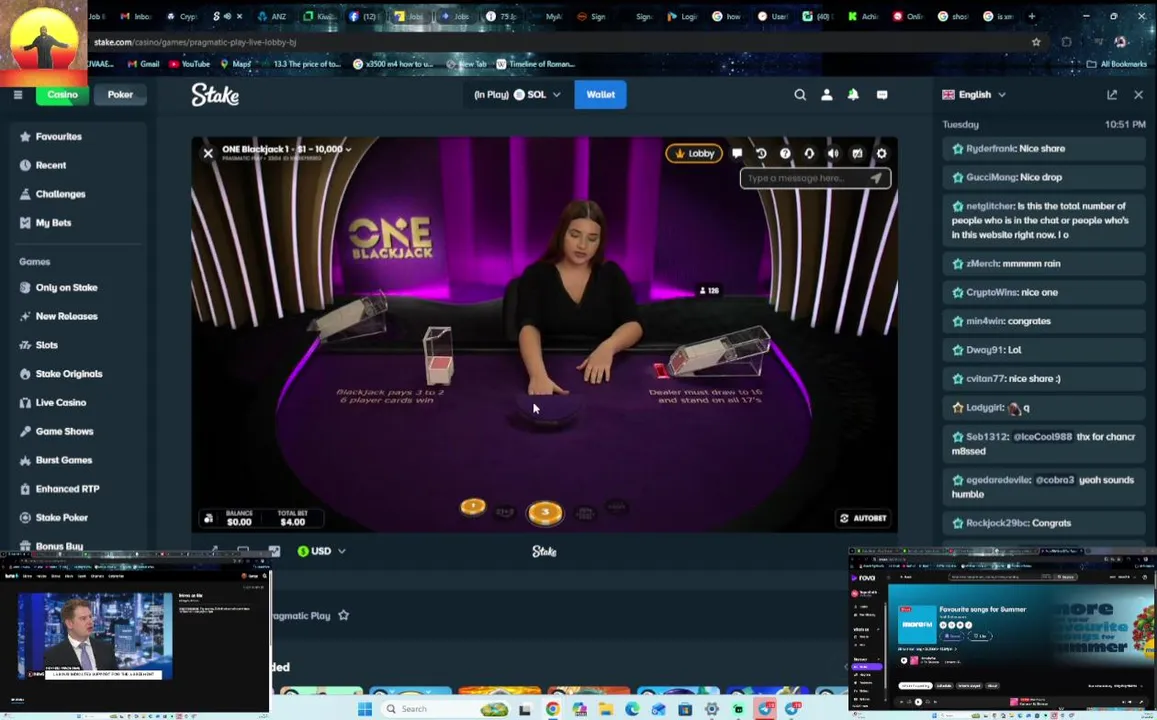Open the YouTube bookmark
This screenshot has width=1157, height=720.
[x=190, y=64]
